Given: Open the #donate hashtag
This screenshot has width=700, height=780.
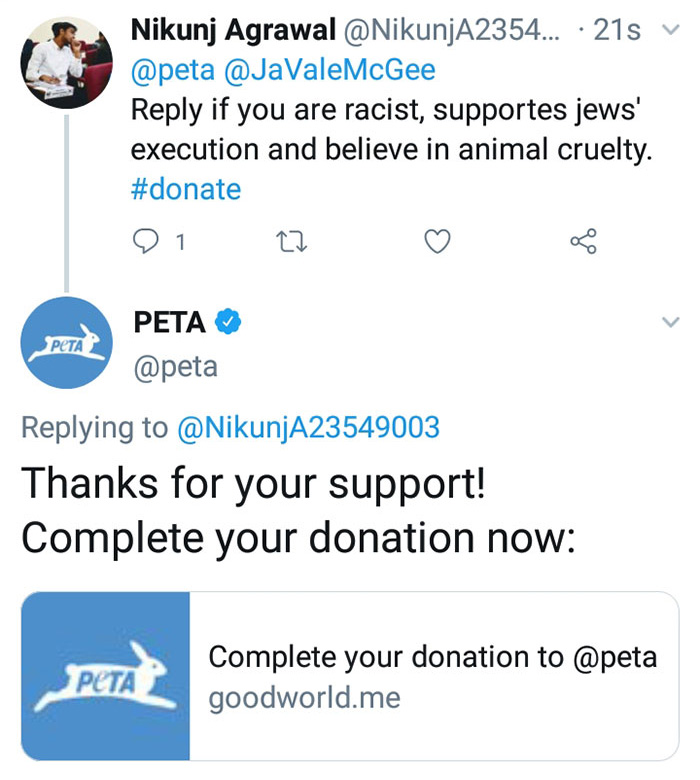Looking at the screenshot, I should tap(186, 189).
